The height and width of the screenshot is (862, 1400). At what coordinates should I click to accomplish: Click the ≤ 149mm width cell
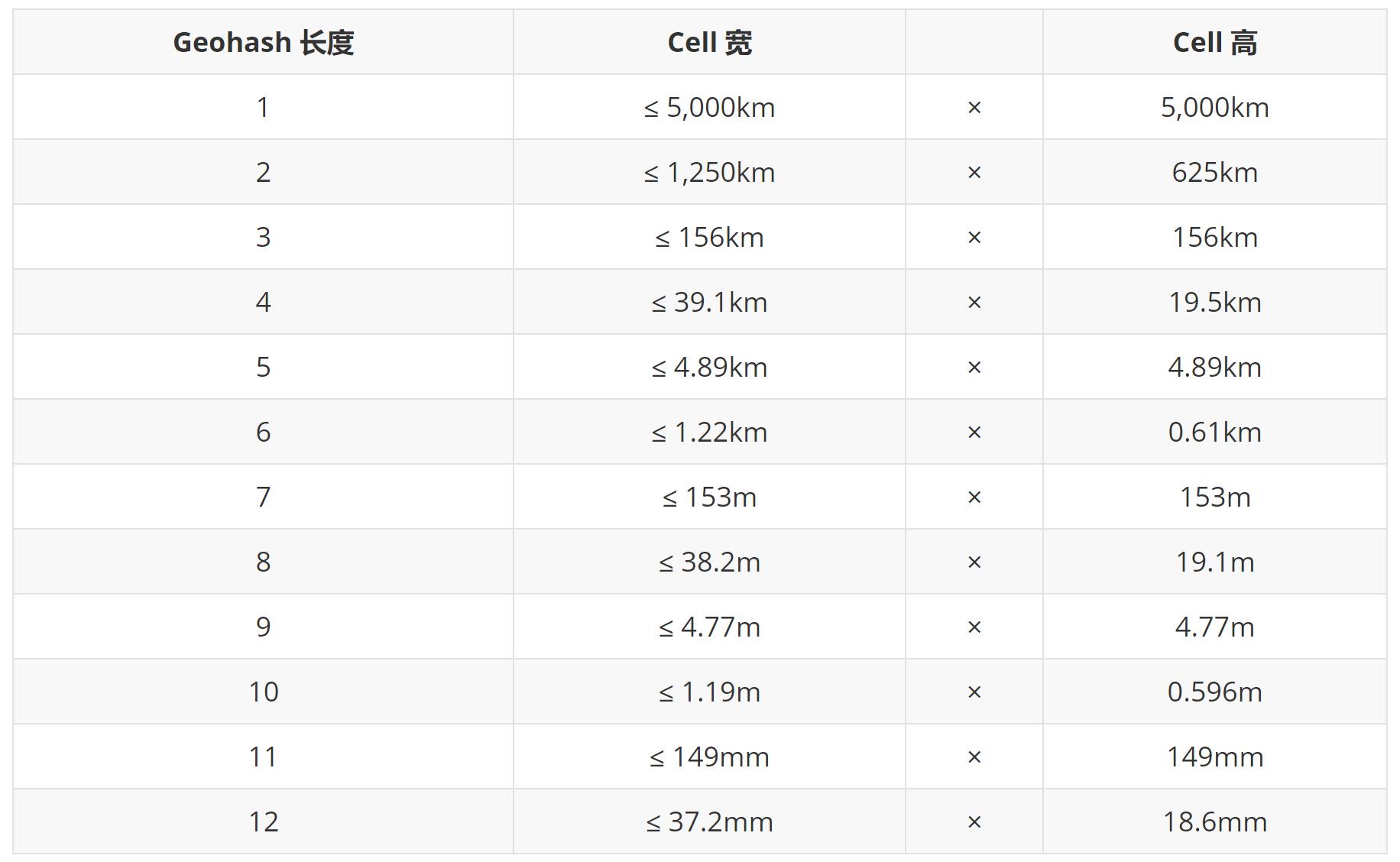coord(709,757)
